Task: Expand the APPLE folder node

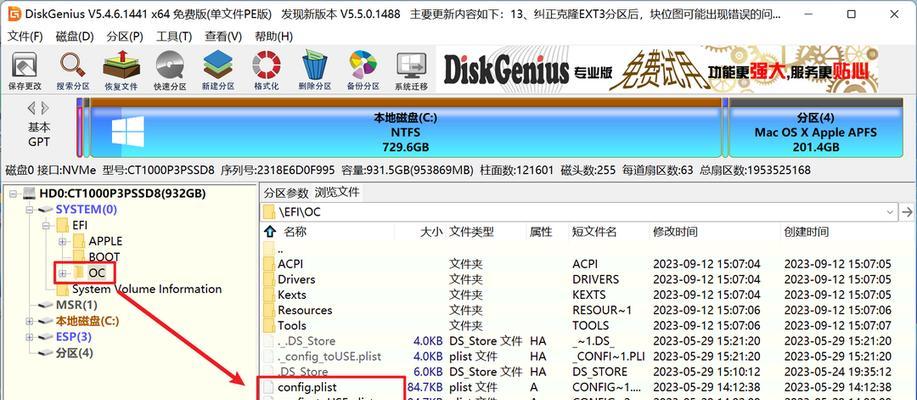Action: (62, 241)
